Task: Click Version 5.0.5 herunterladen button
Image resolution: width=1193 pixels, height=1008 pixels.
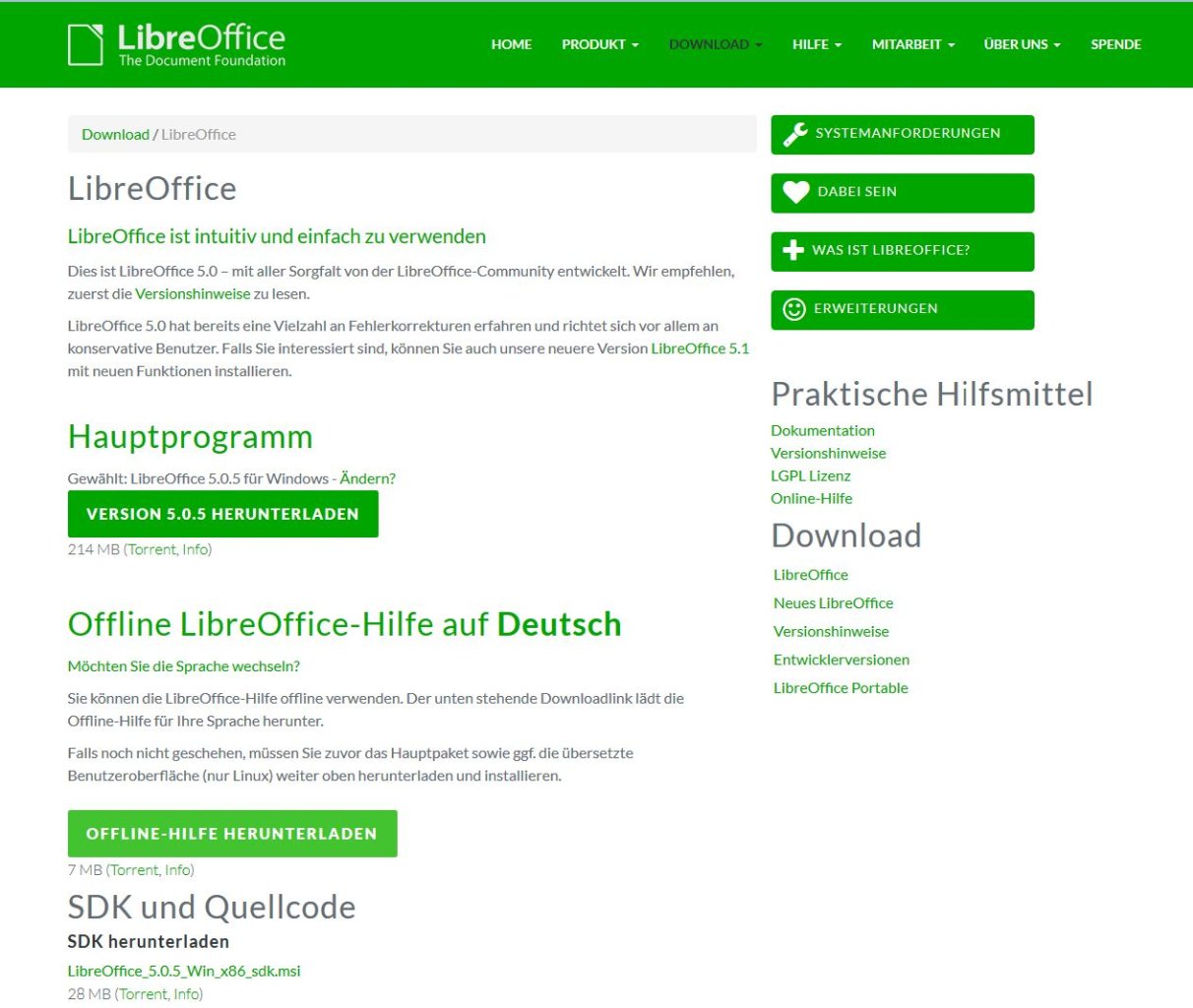Action: pos(222,514)
